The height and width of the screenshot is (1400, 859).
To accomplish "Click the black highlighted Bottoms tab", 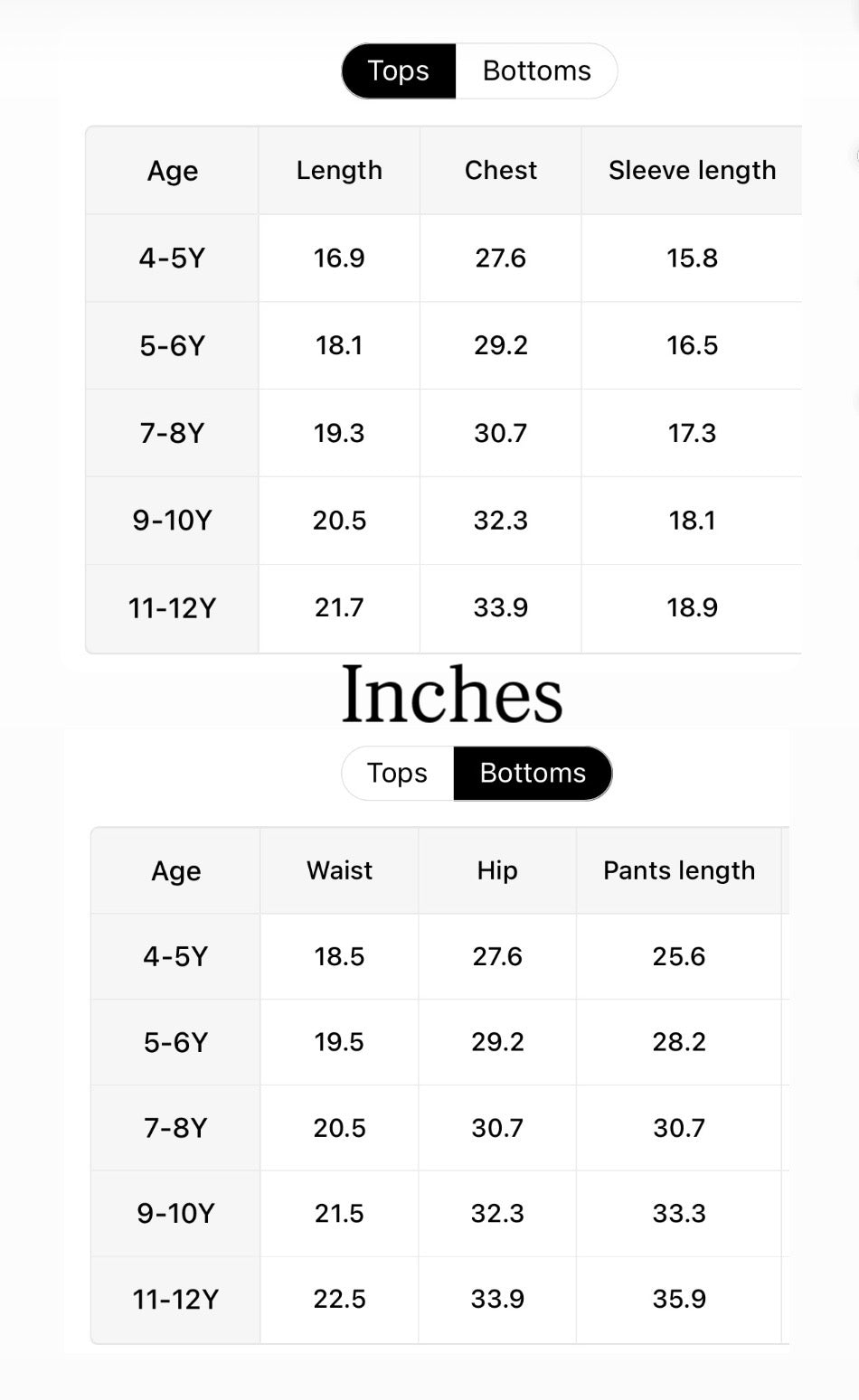I will pyautogui.click(x=533, y=773).
